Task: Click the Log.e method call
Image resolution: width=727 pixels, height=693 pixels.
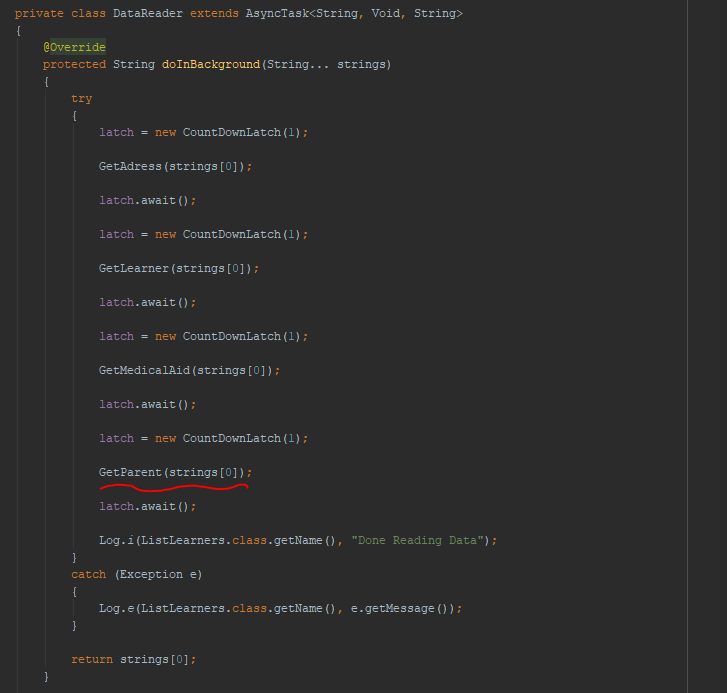Action: coord(281,608)
